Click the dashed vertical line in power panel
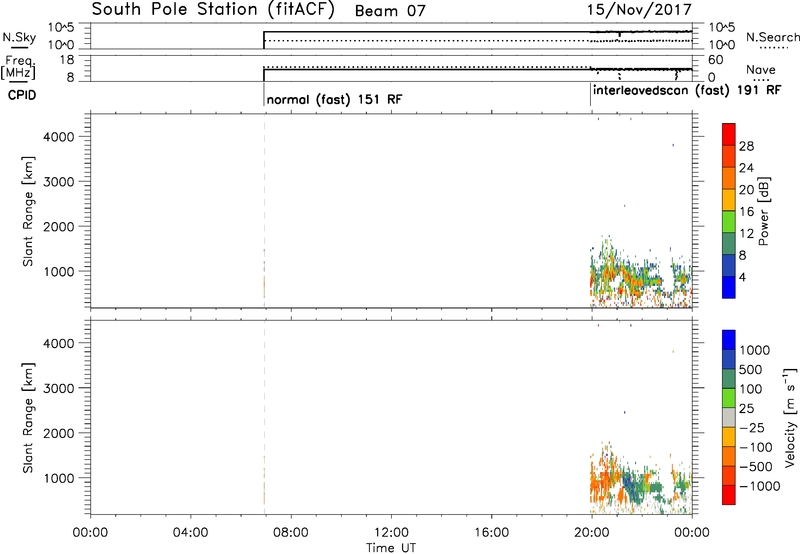The image size is (800, 554). [264, 210]
